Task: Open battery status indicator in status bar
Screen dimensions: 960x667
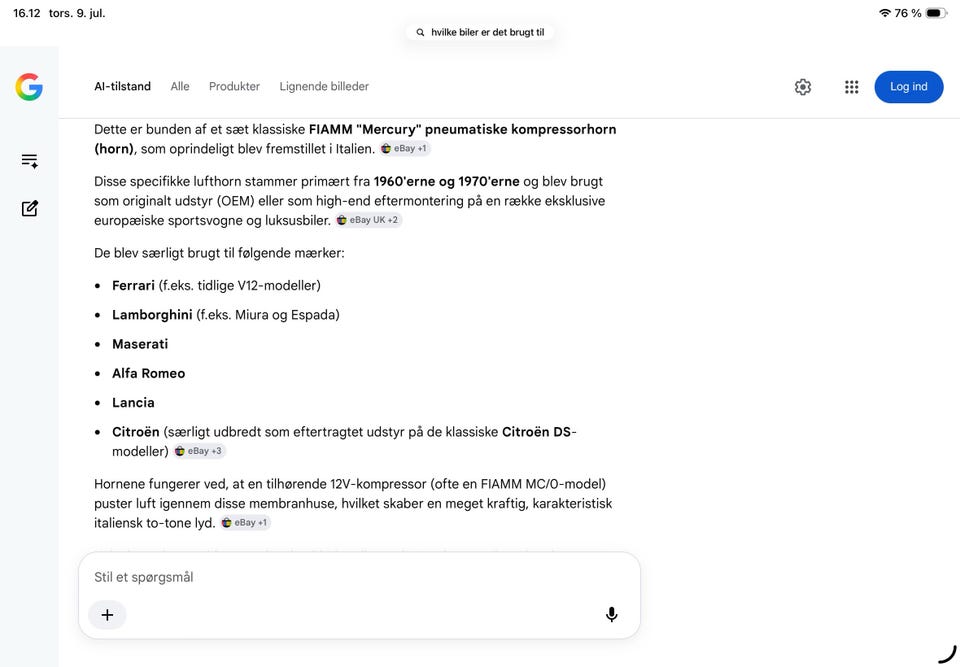Action: pyautogui.click(x=936, y=13)
